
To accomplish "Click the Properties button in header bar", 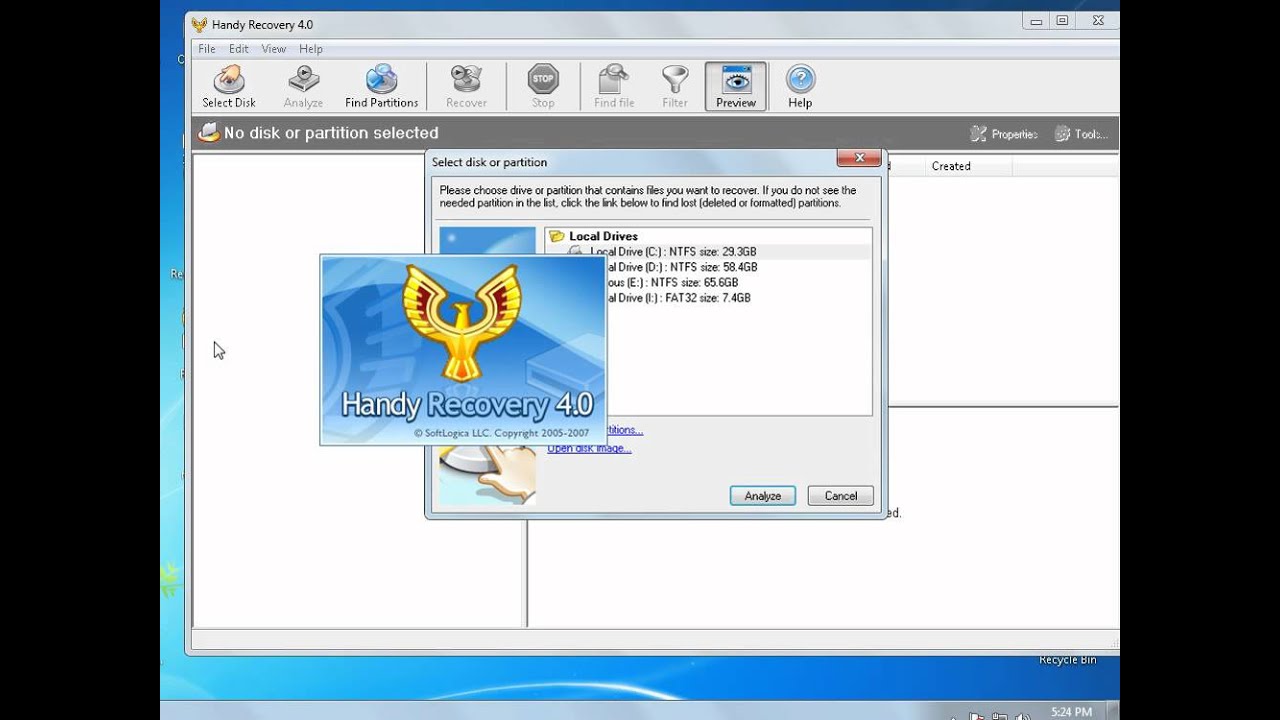I will 1004,134.
